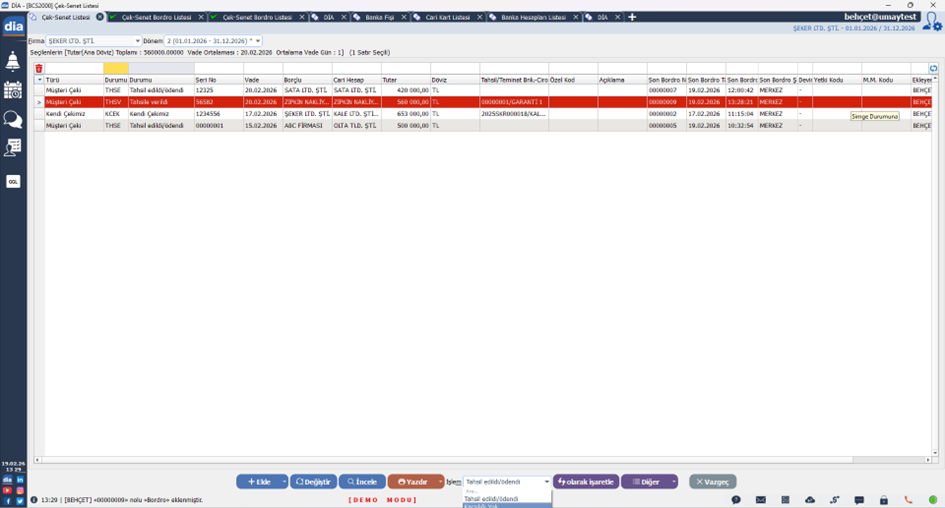The width and height of the screenshot is (945, 508).
Task: Expand the İşlem combo box at the bottom
Action: [546, 482]
